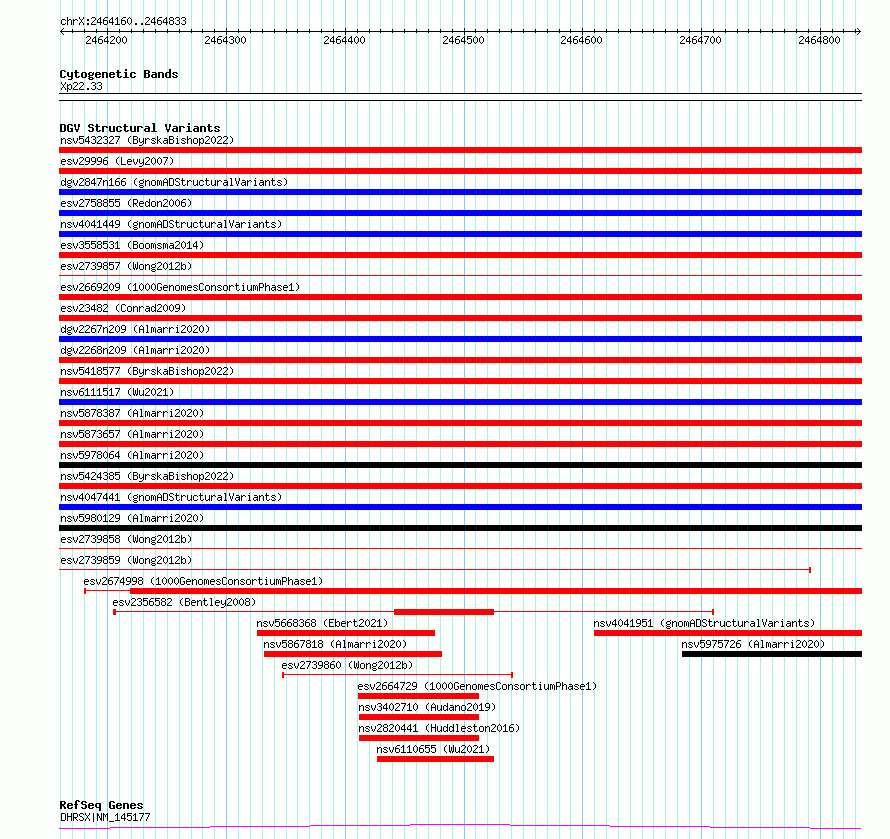
Task: Click the black bar under nsv5975726
Action: click(x=772, y=654)
